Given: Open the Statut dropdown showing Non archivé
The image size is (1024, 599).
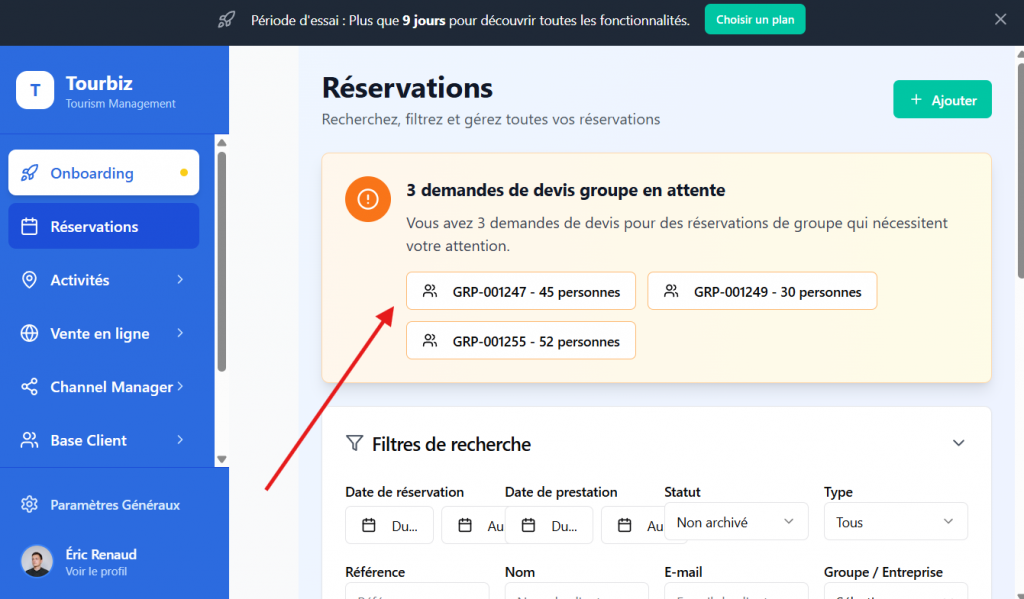Looking at the screenshot, I should [736, 522].
